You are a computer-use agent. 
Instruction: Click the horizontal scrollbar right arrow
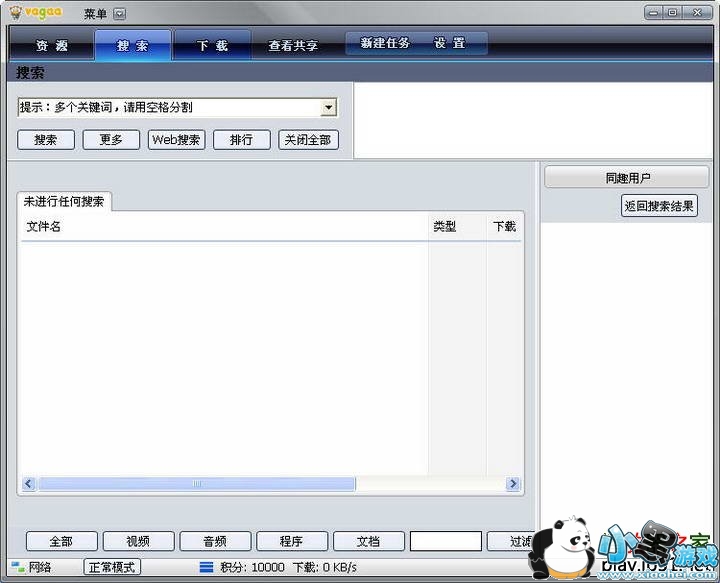point(512,483)
